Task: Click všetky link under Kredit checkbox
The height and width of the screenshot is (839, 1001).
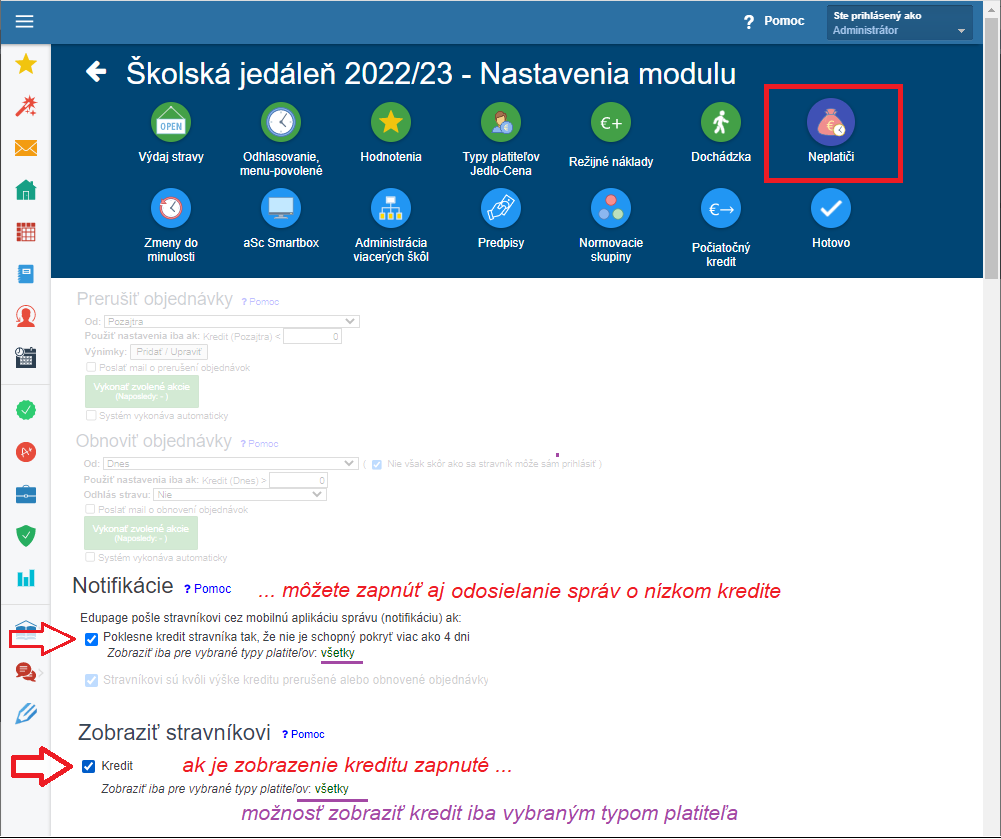Action: (332, 789)
